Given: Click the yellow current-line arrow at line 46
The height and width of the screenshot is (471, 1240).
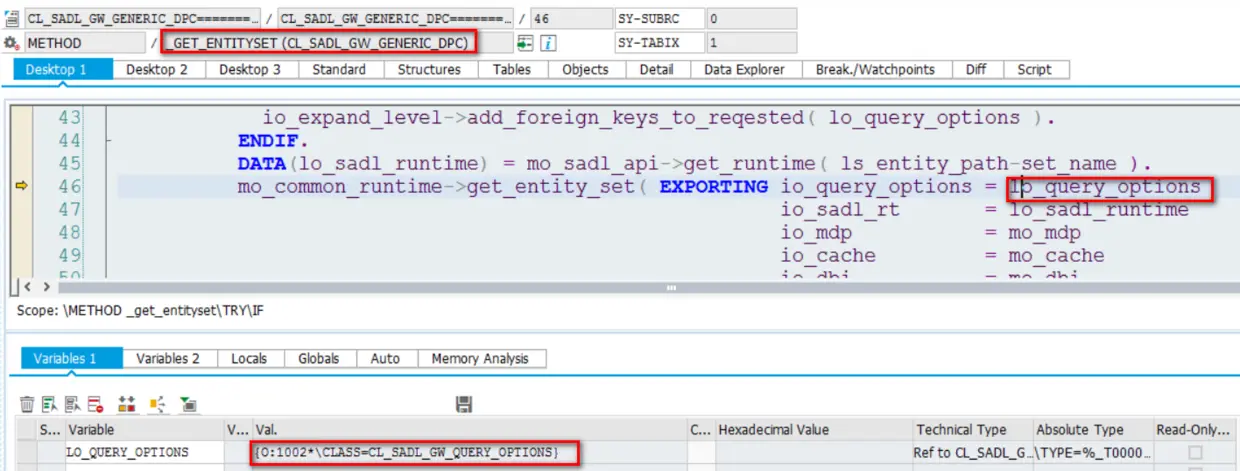Looking at the screenshot, I should (21, 186).
